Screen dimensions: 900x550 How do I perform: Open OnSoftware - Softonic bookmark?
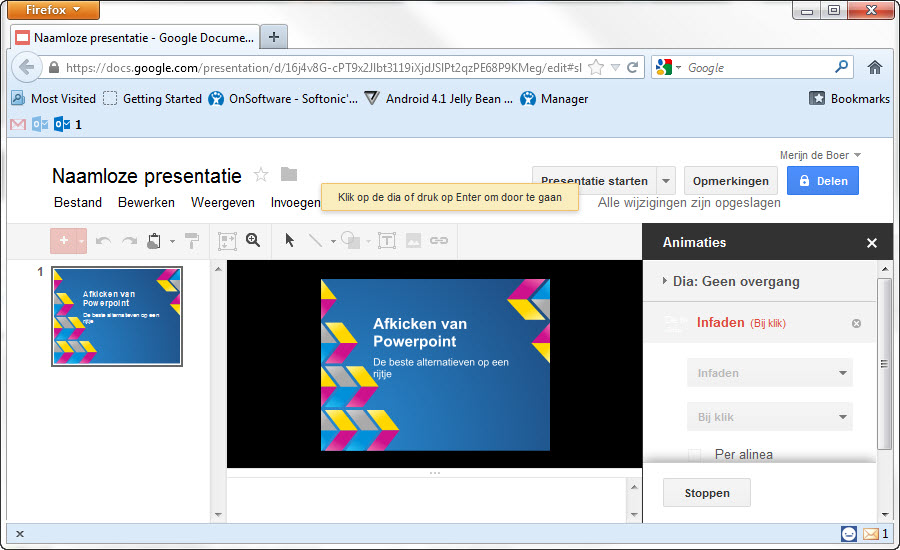(283, 99)
